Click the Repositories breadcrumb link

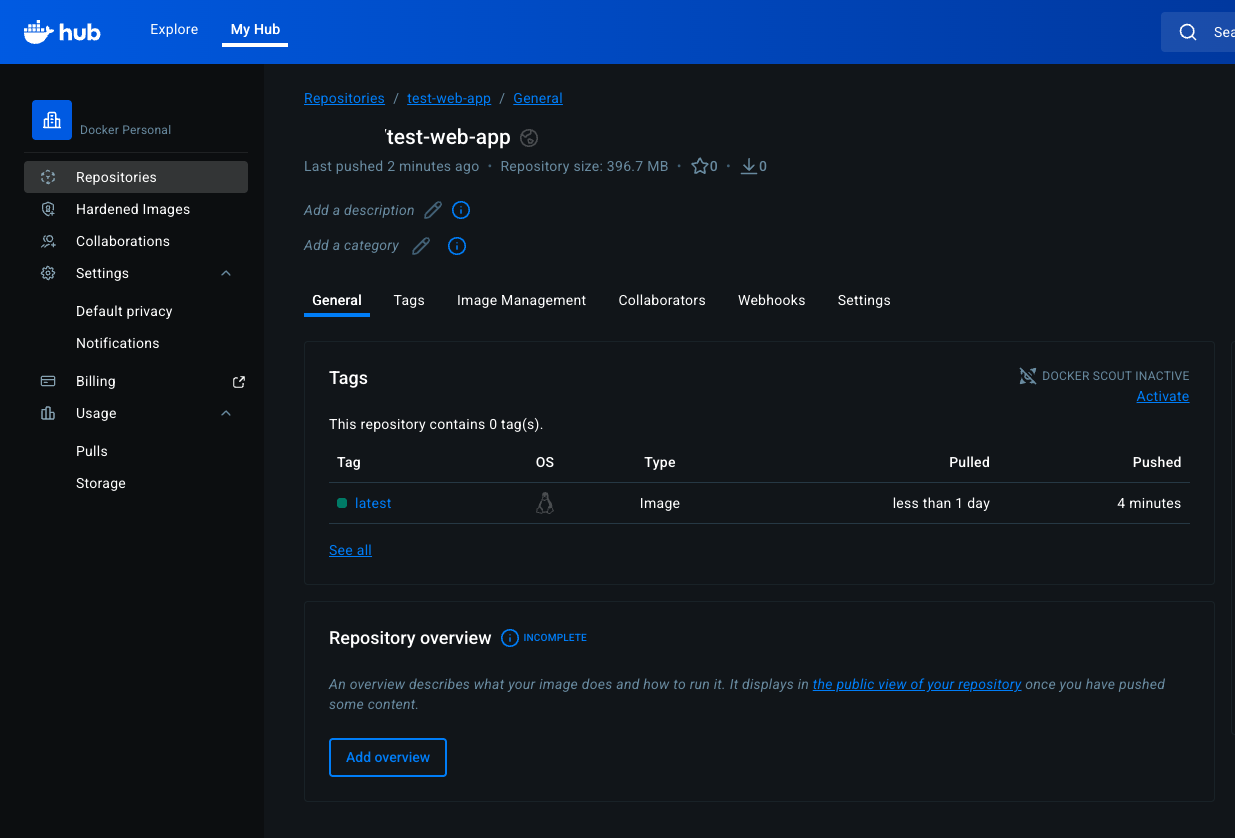[x=344, y=98]
